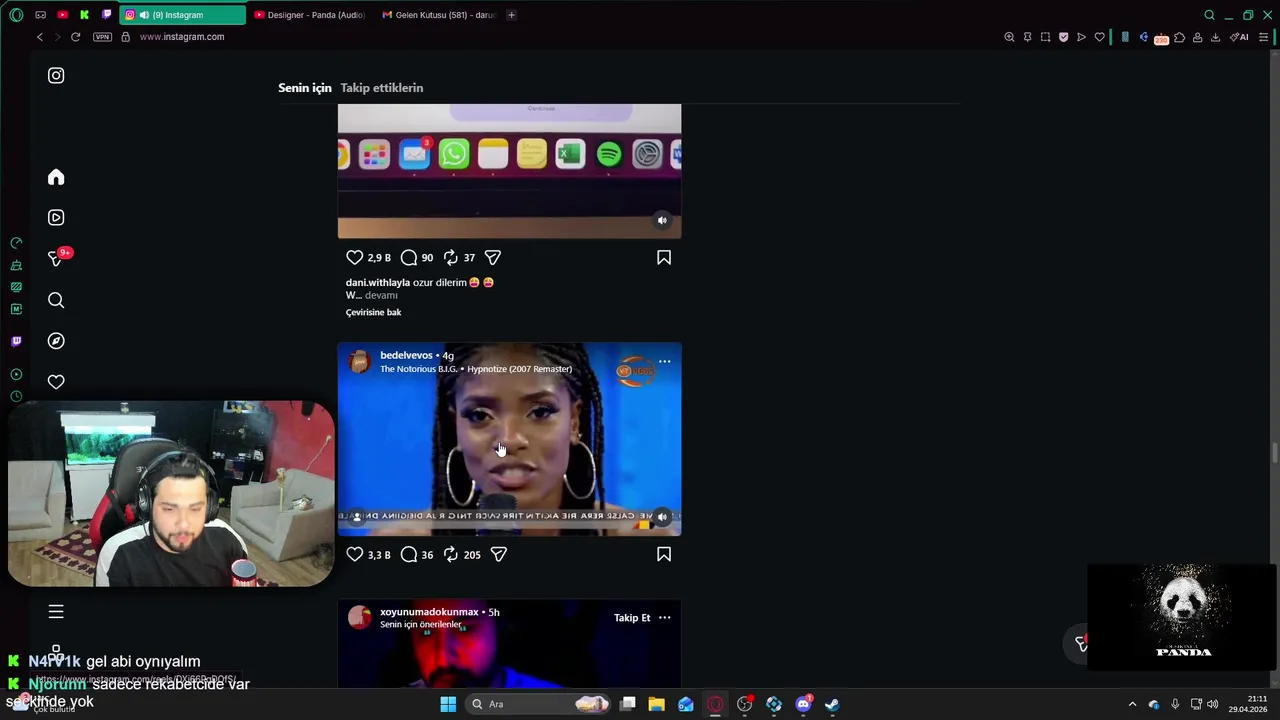
Task: Share the bedelvevos post
Action: click(498, 554)
